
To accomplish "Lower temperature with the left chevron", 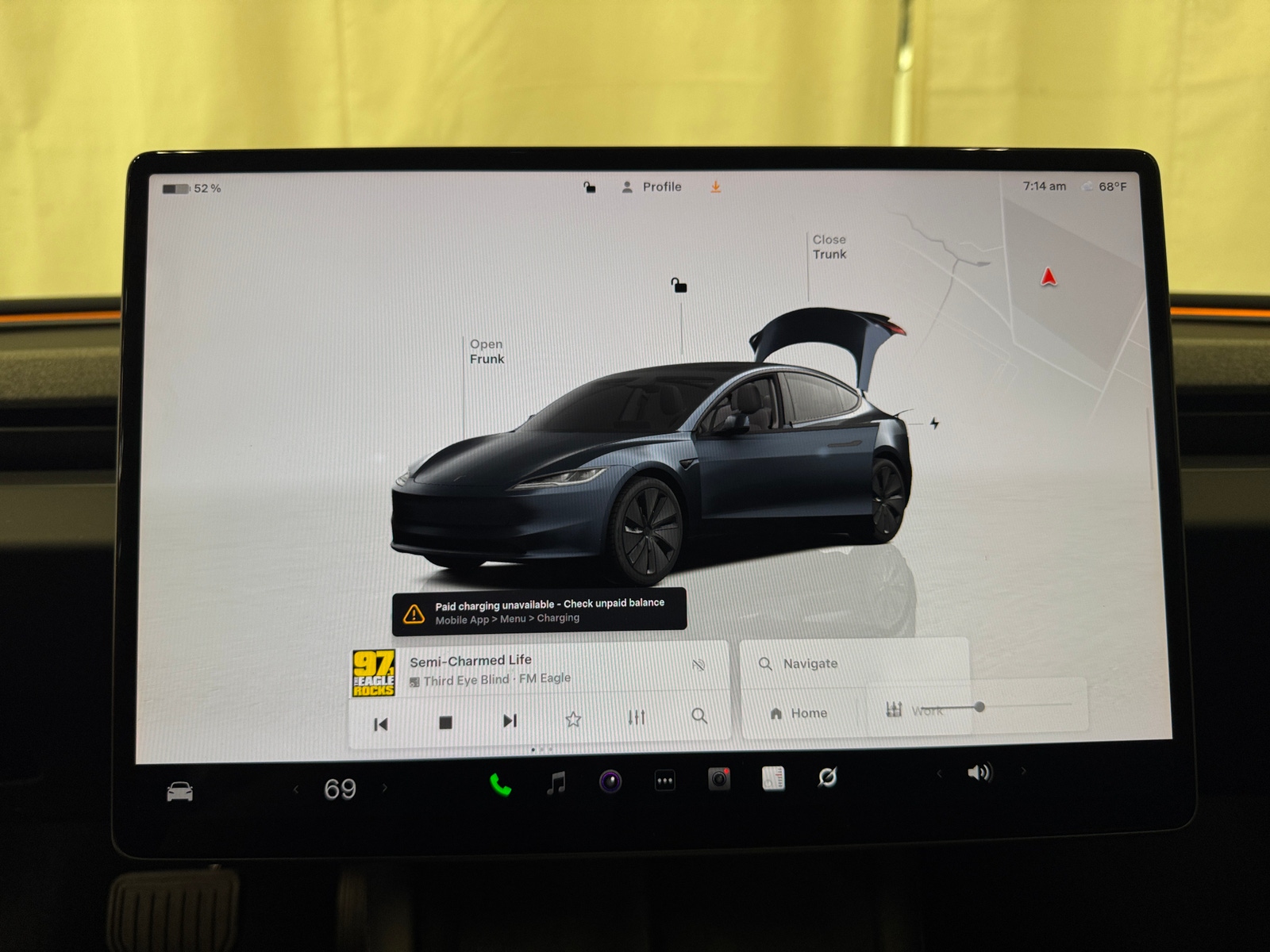I will pyautogui.click(x=297, y=787).
